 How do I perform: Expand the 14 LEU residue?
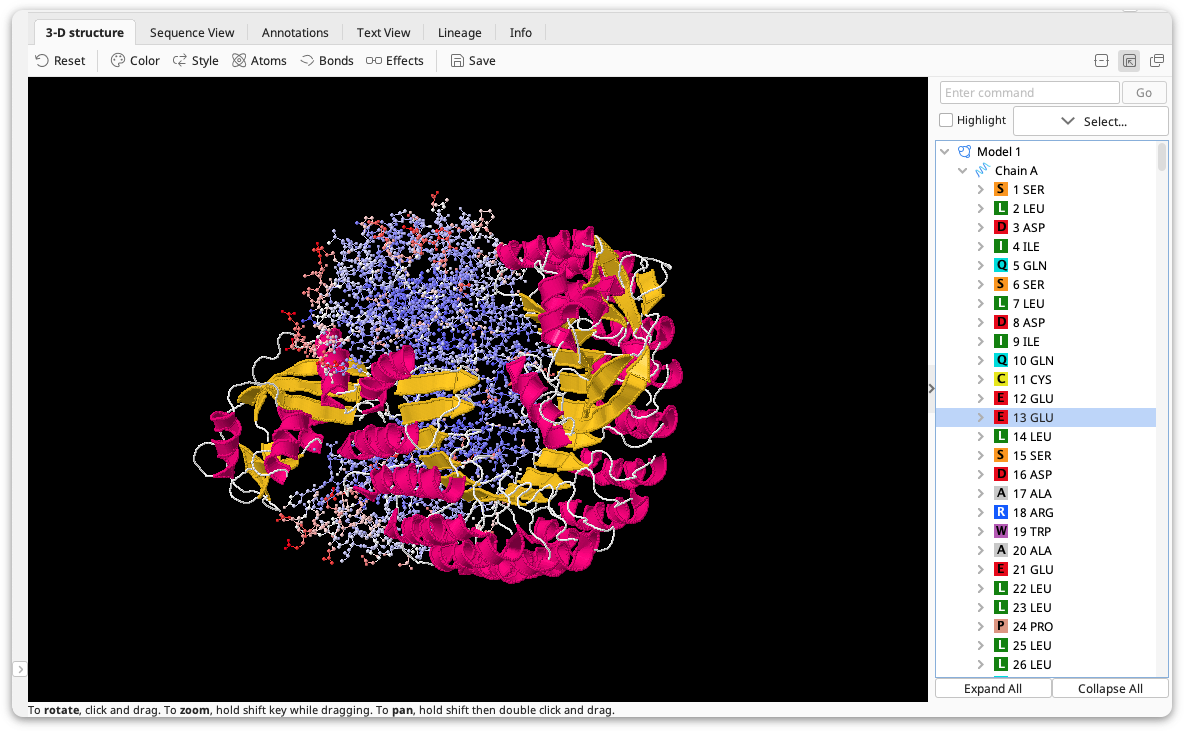[x=980, y=436]
